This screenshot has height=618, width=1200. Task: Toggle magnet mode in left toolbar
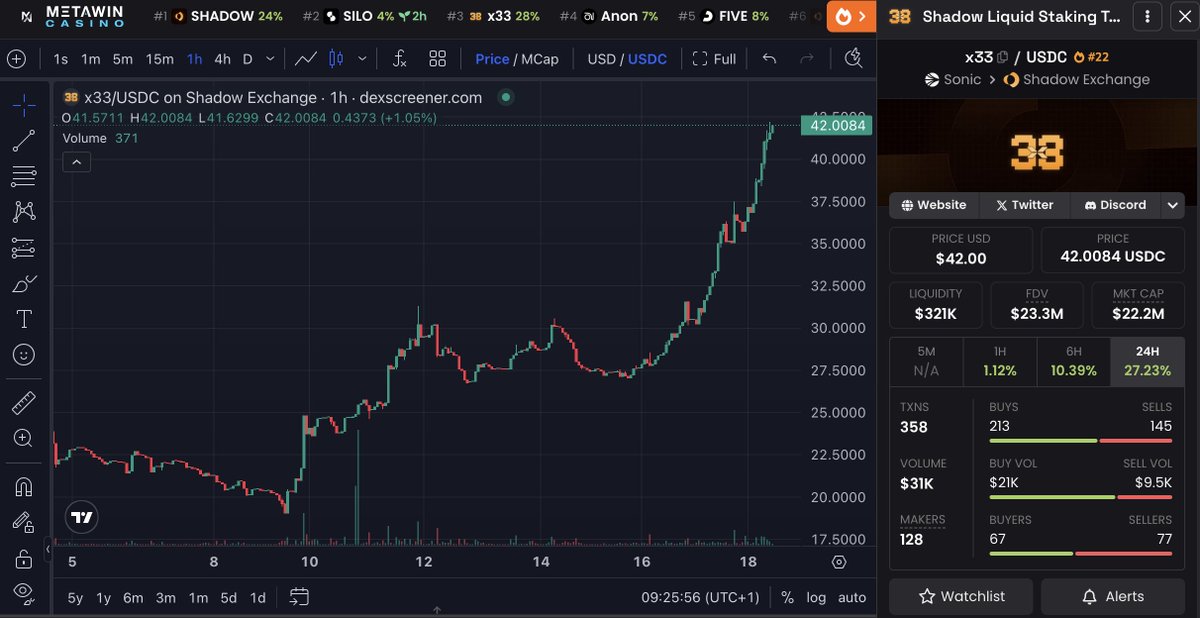pyautogui.click(x=24, y=486)
